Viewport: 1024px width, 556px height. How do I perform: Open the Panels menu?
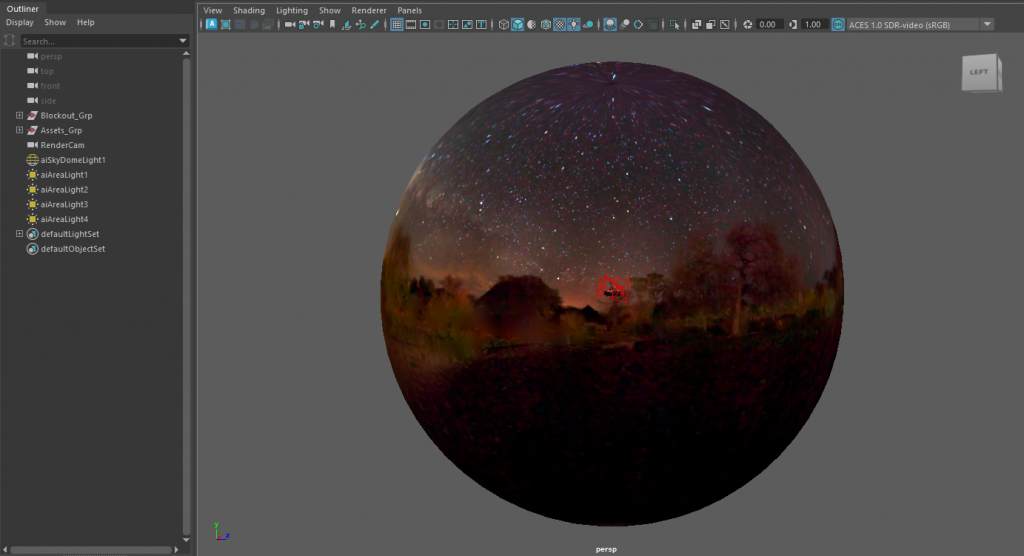pos(409,10)
